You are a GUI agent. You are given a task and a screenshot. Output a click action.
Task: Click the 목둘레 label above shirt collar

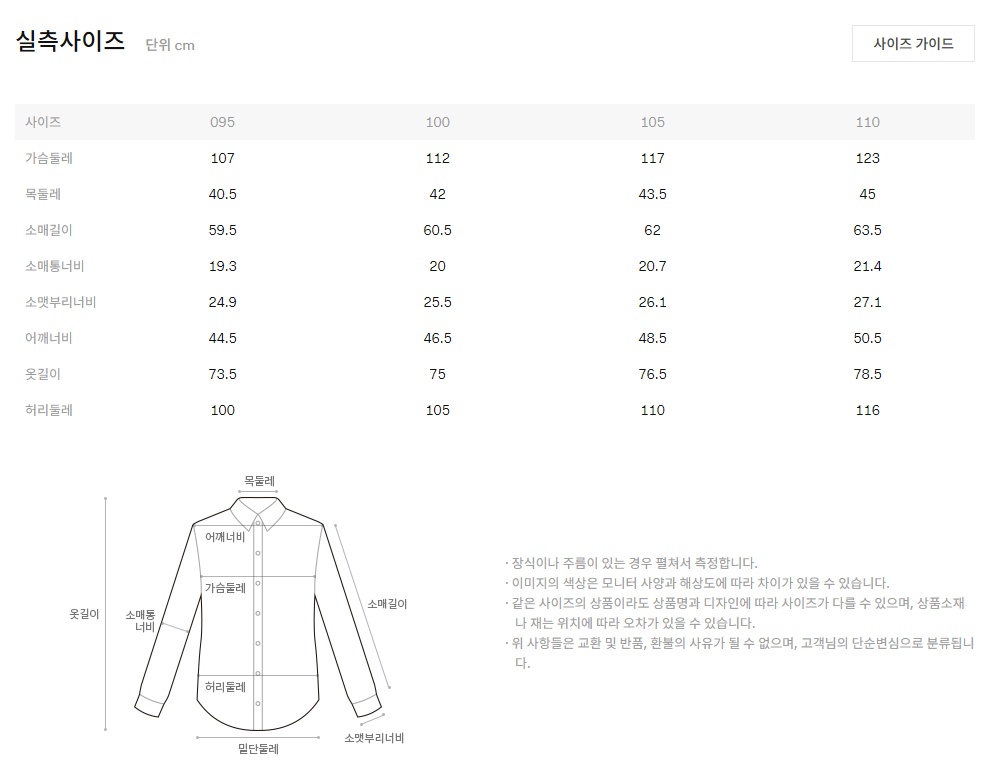(259, 481)
